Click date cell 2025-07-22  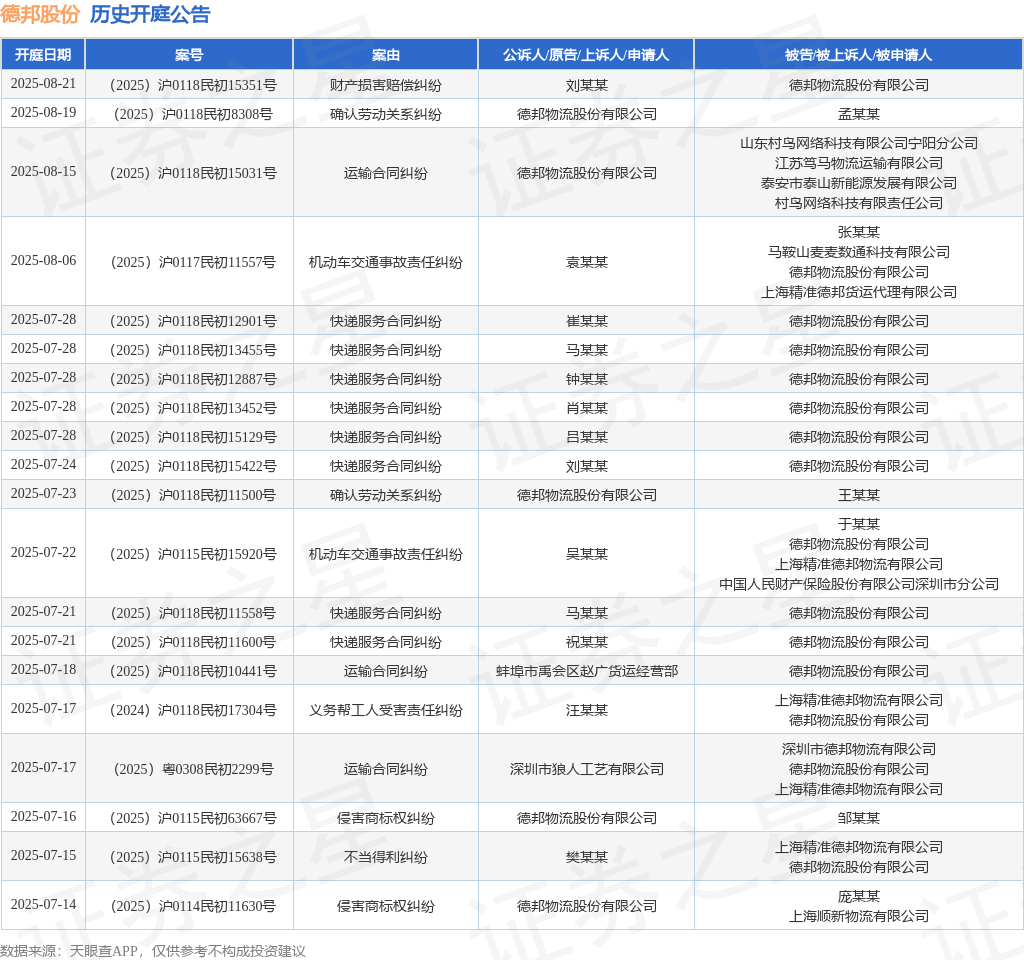pos(43,552)
